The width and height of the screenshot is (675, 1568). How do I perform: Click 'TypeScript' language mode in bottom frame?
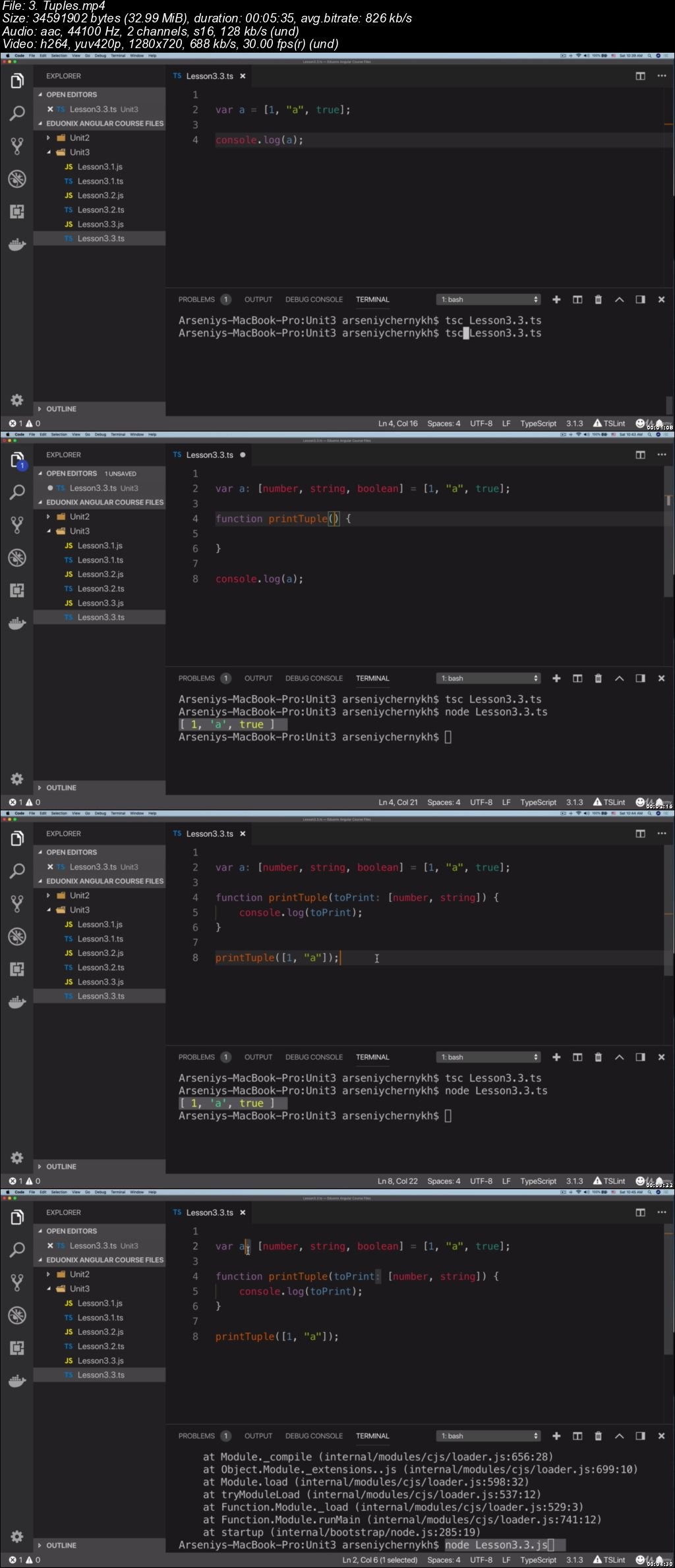(538, 1560)
